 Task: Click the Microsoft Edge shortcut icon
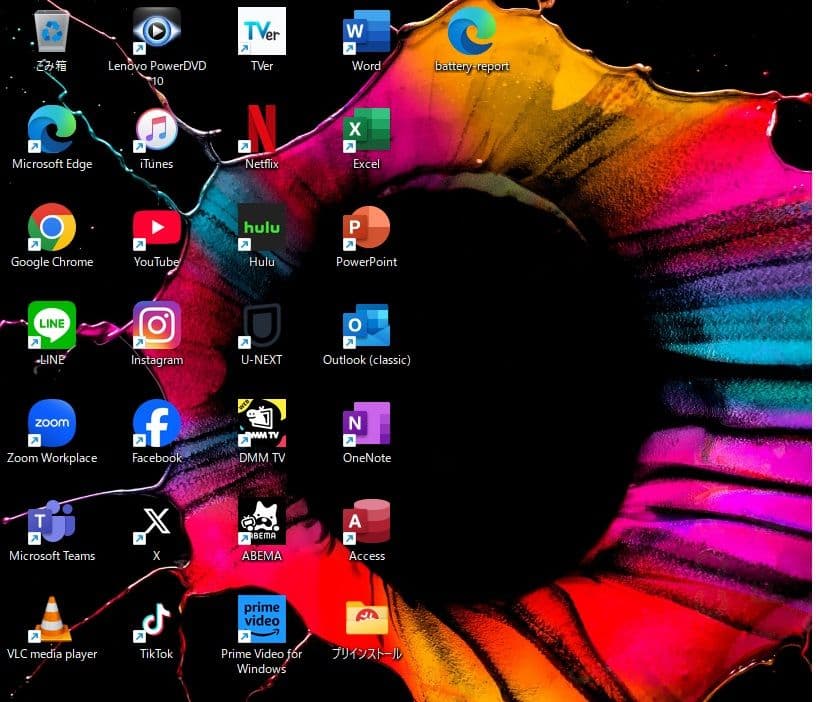point(51,130)
